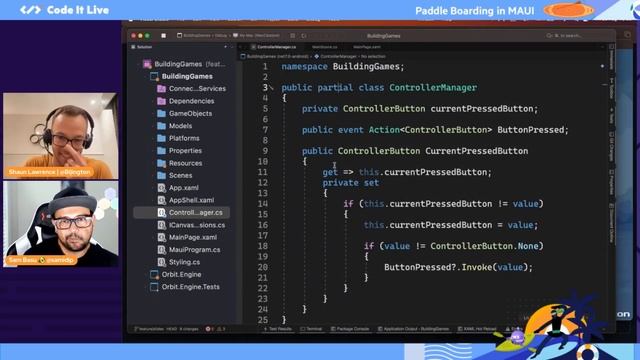Click the private set line in the editor
640x360 pixels.
pos(351,182)
